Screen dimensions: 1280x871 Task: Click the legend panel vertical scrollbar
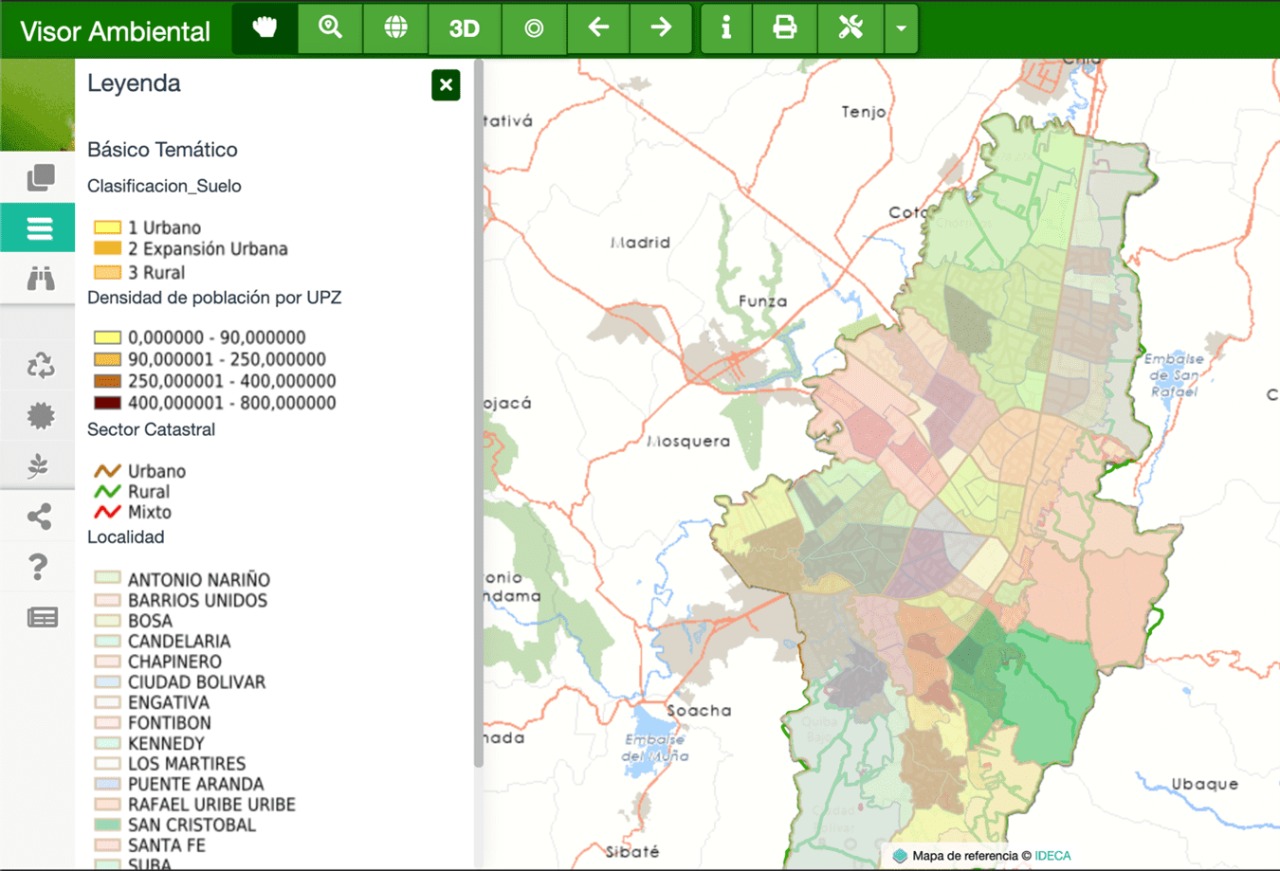pos(478,400)
